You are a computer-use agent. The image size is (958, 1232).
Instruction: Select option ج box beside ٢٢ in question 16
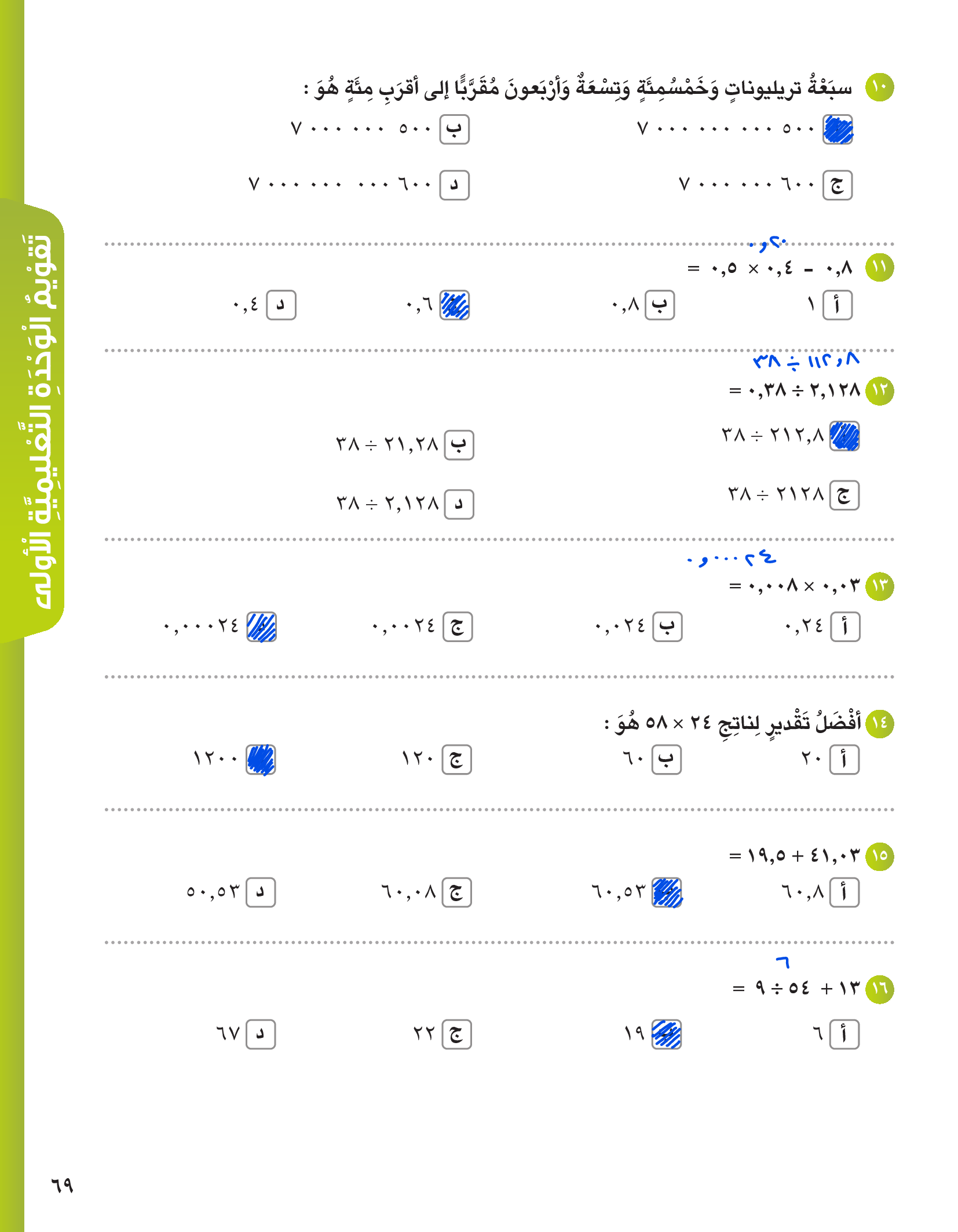[x=456, y=1034]
